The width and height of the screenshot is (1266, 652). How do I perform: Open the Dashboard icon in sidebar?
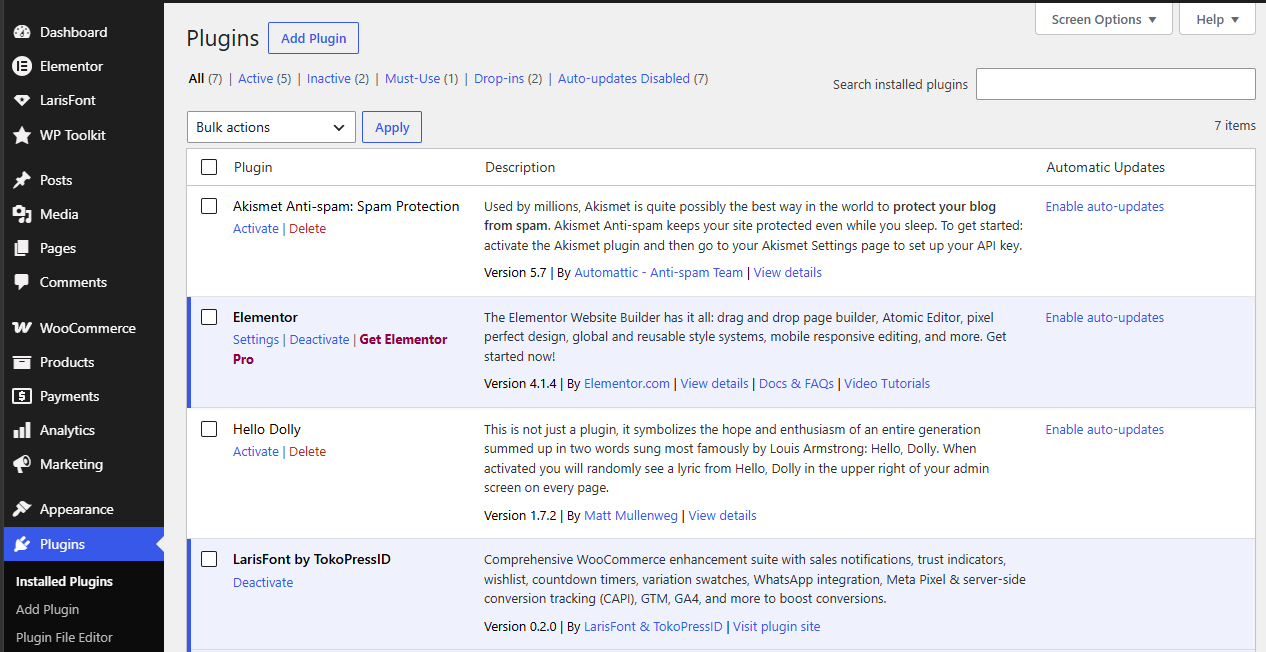pyautogui.click(x=22, y=32)
